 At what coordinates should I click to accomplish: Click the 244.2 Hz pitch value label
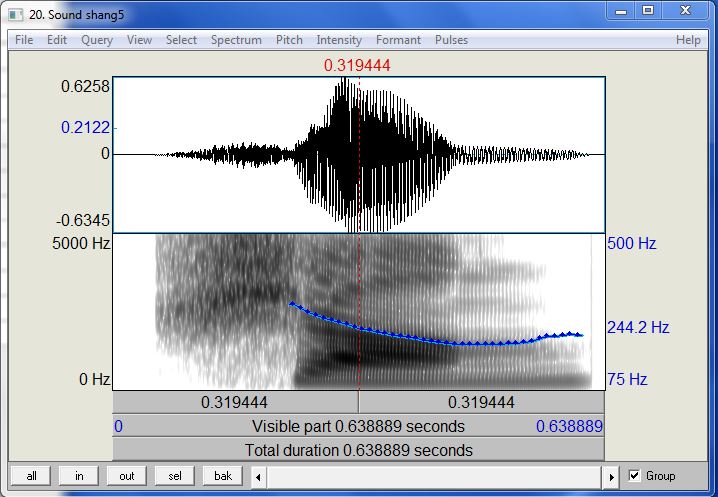pos(638,327)
